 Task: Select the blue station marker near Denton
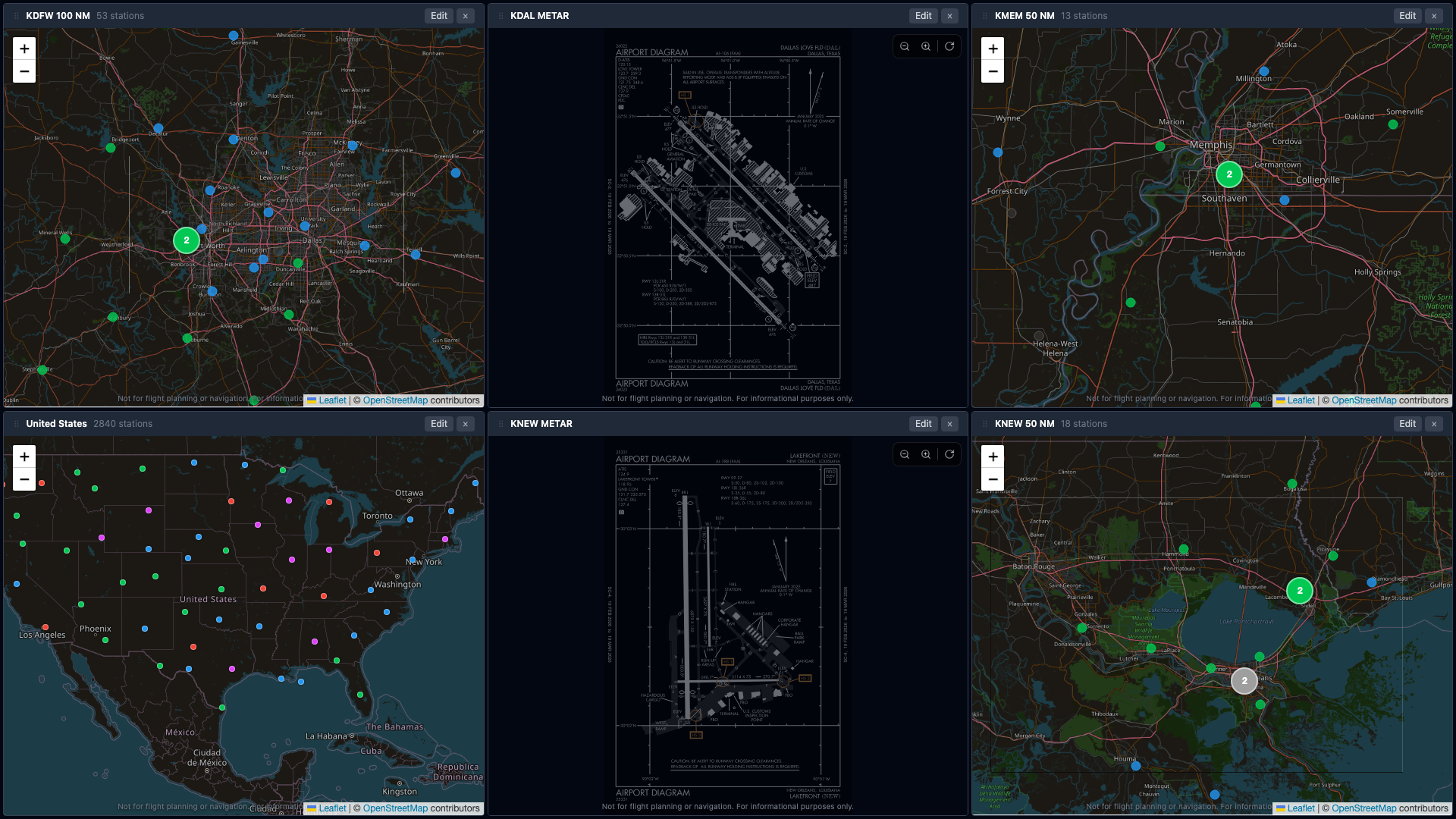[x=234, y=140]
